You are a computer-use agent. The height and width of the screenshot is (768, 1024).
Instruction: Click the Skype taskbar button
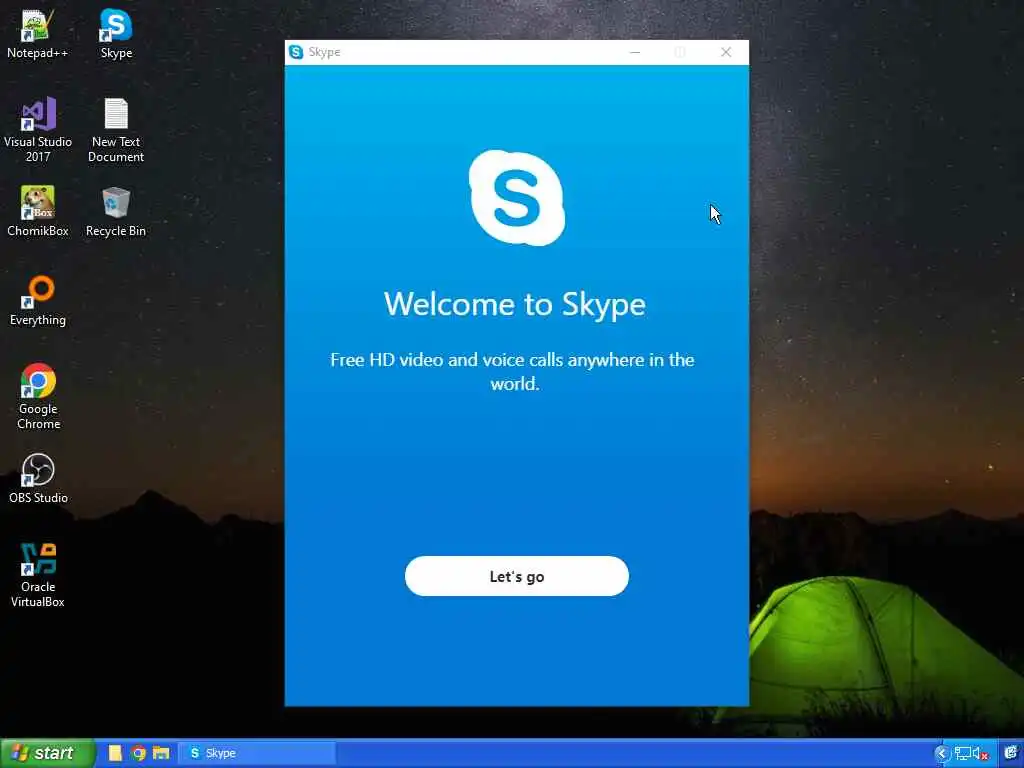click(257, 753)
